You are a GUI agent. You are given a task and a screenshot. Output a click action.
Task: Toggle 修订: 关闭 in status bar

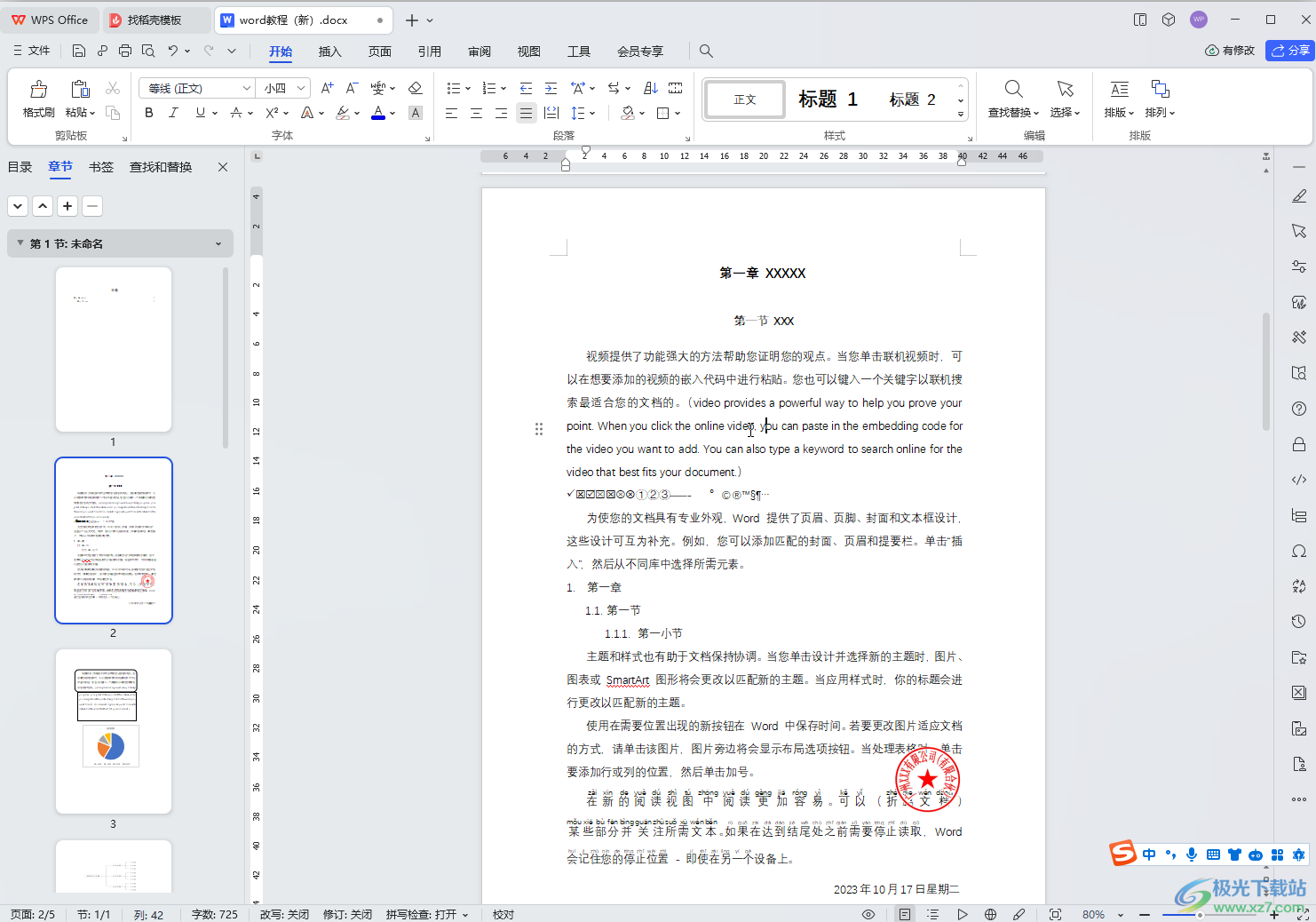point(347,914)
